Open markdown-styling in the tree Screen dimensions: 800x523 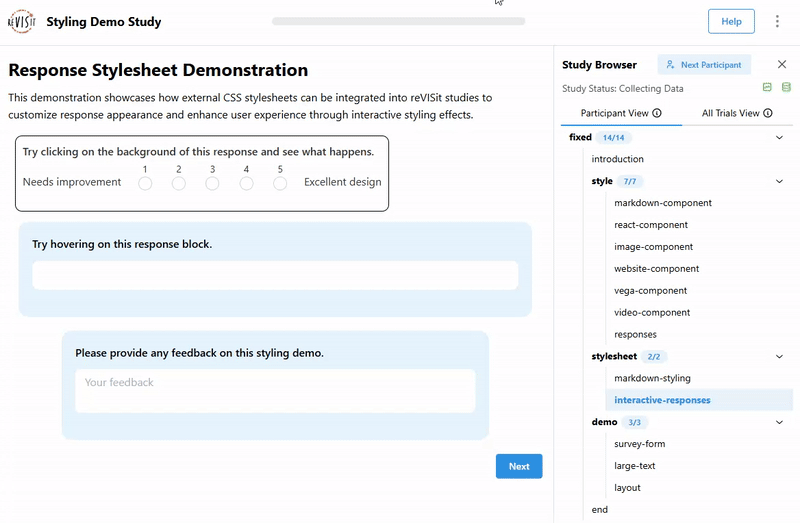pyautogui.click(x=652, y=379)
